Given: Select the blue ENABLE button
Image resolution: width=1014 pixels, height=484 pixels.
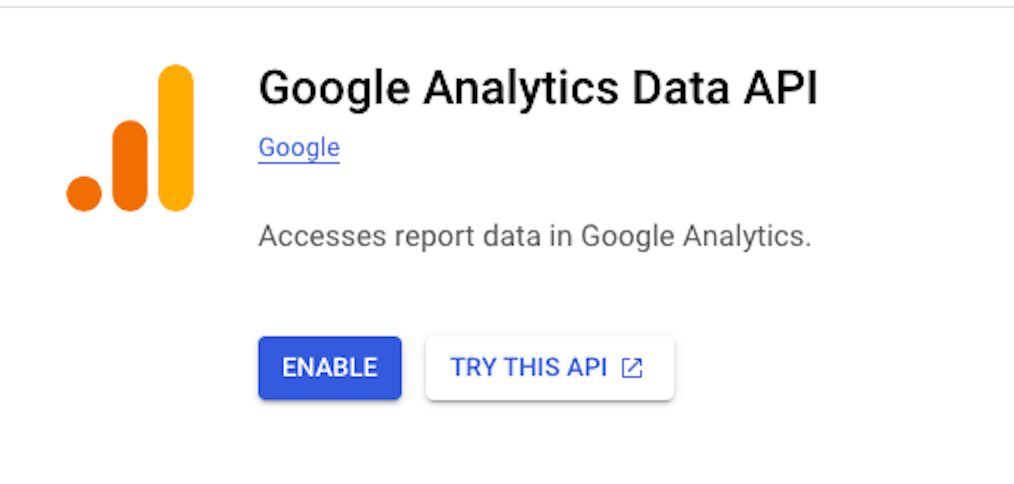Looking at the screenshot, I should point(330,368).
